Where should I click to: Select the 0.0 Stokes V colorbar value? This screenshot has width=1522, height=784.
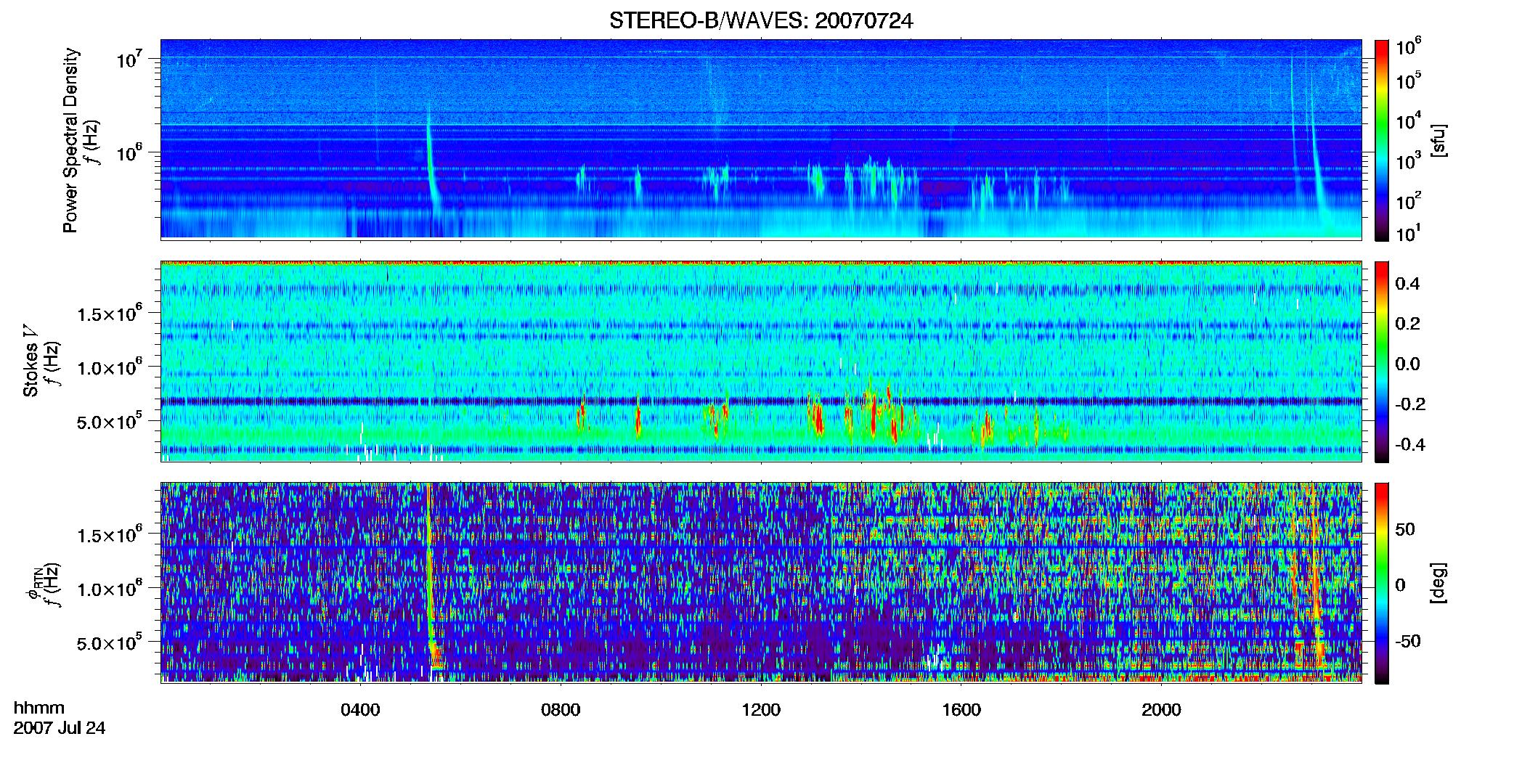(x=1407, y=364)
